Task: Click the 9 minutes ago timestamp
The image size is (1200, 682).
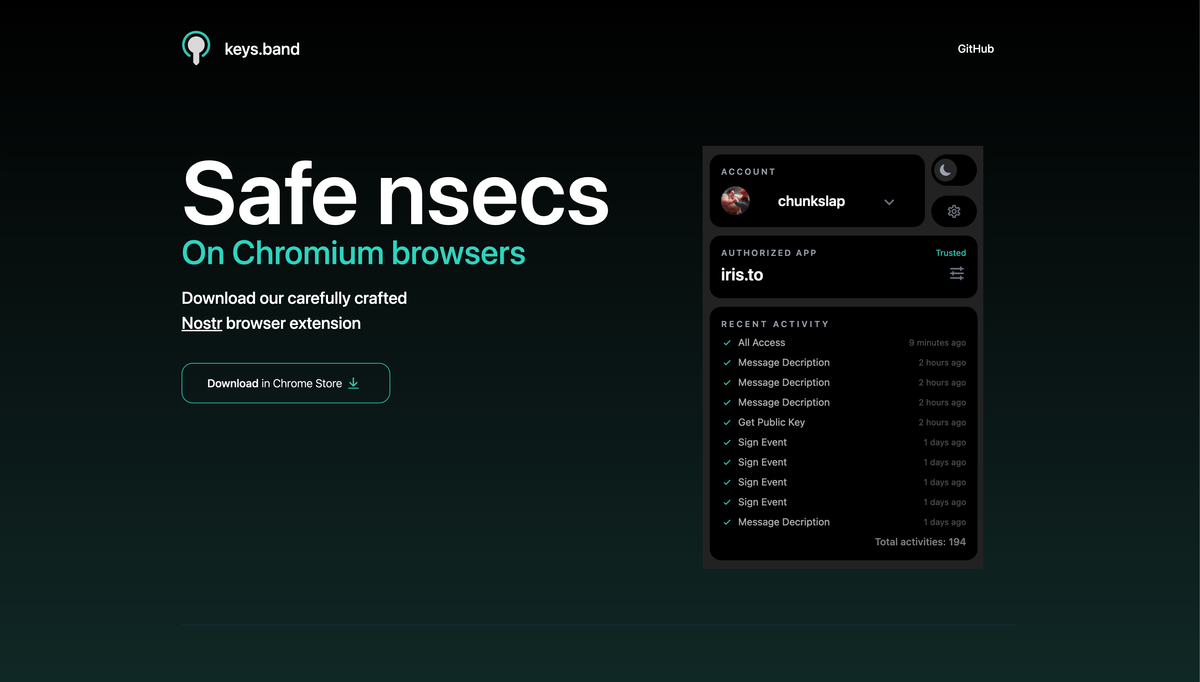Action: click(937, 342)
